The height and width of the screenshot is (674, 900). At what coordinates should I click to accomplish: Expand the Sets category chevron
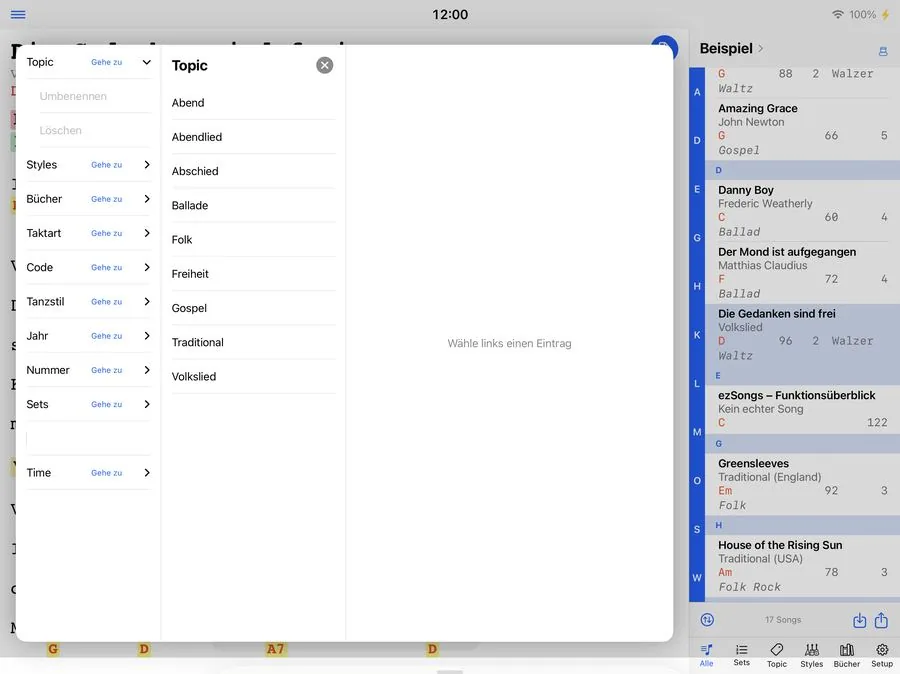147,404
